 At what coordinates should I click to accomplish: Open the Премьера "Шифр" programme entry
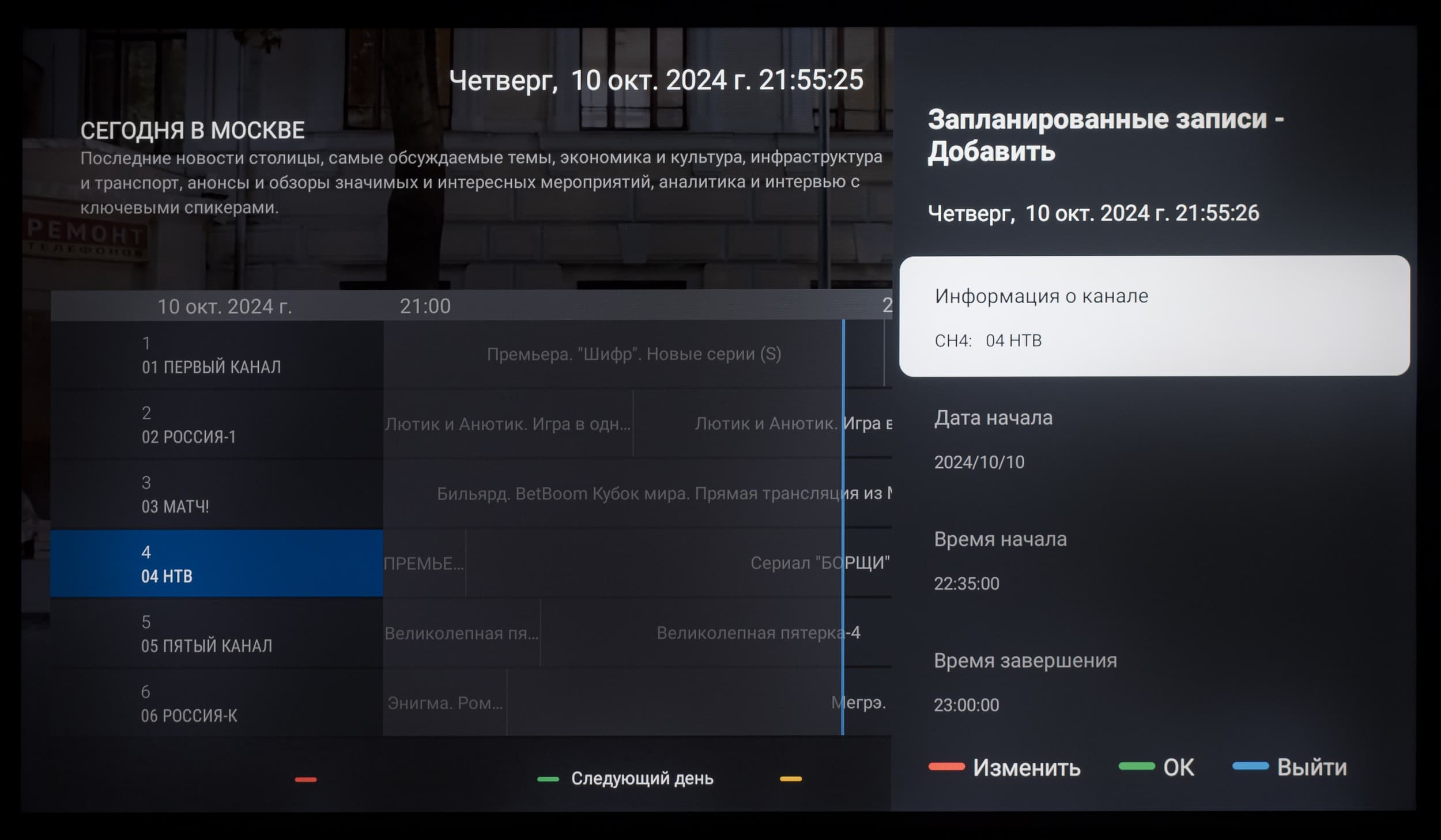pos(633,354)
